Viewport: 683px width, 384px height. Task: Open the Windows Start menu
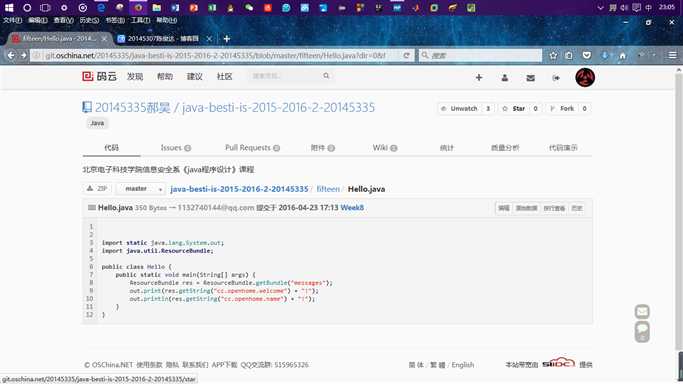(x=9, y=7)
